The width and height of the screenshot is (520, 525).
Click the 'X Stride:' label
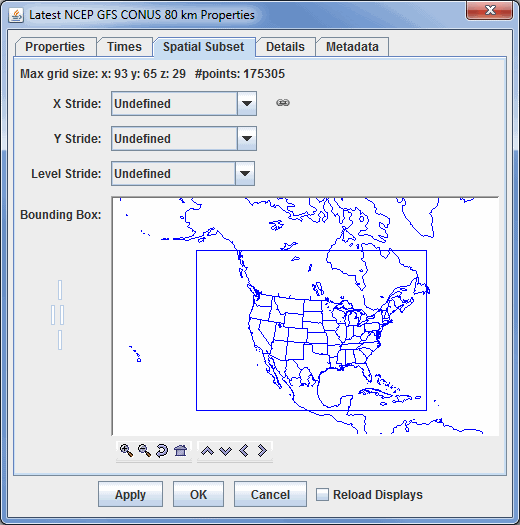77,103
